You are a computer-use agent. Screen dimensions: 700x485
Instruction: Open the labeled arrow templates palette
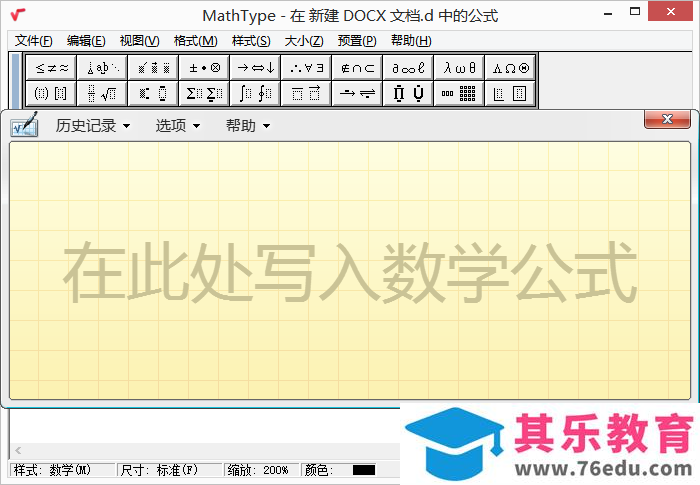[357, 93]
